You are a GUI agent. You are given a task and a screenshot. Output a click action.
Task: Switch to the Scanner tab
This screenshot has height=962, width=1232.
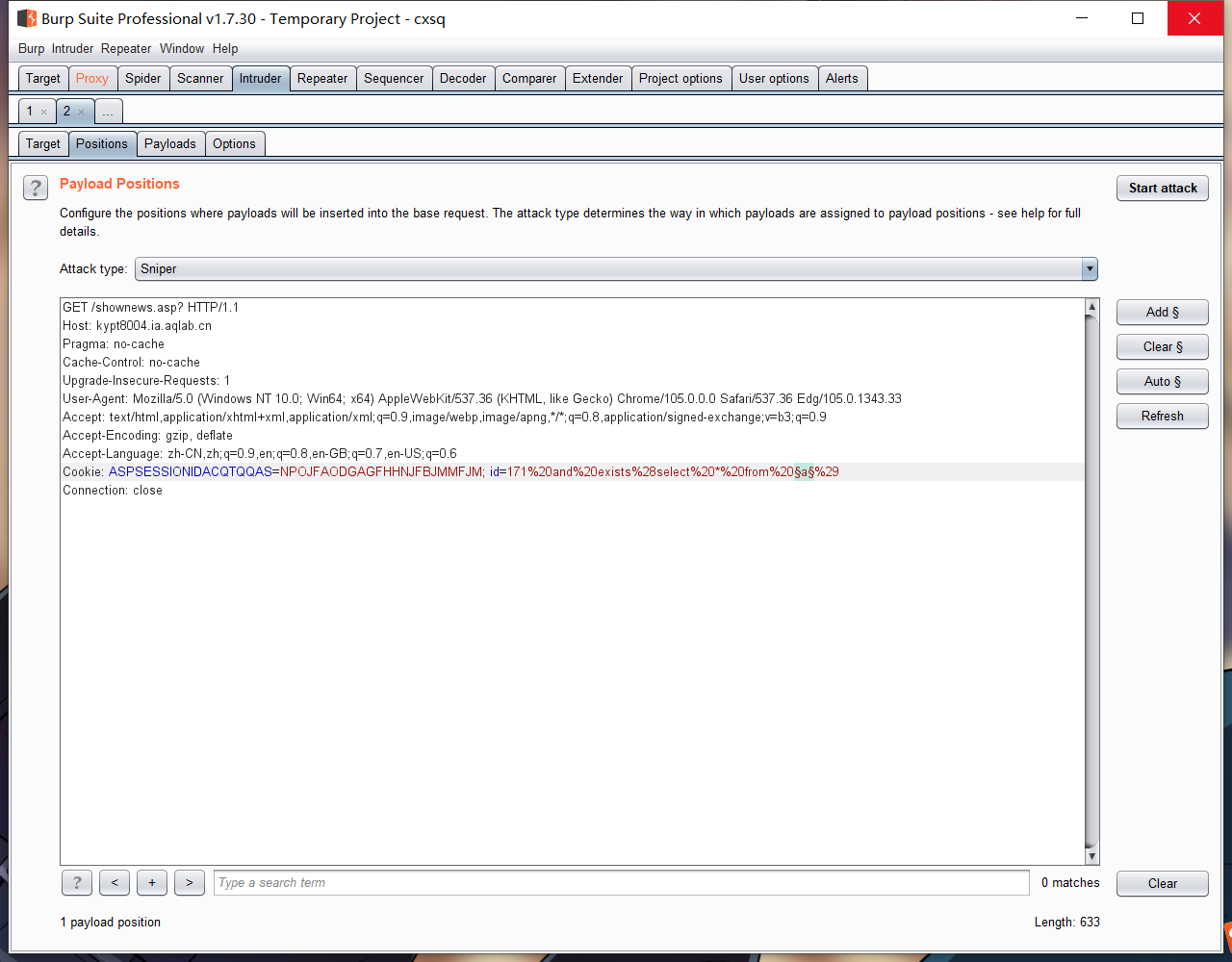200,79
